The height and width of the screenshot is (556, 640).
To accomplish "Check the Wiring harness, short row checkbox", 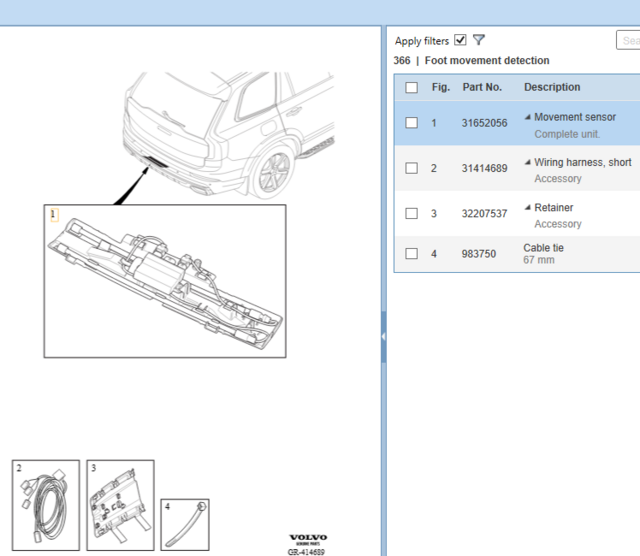I will coord(411,168).
